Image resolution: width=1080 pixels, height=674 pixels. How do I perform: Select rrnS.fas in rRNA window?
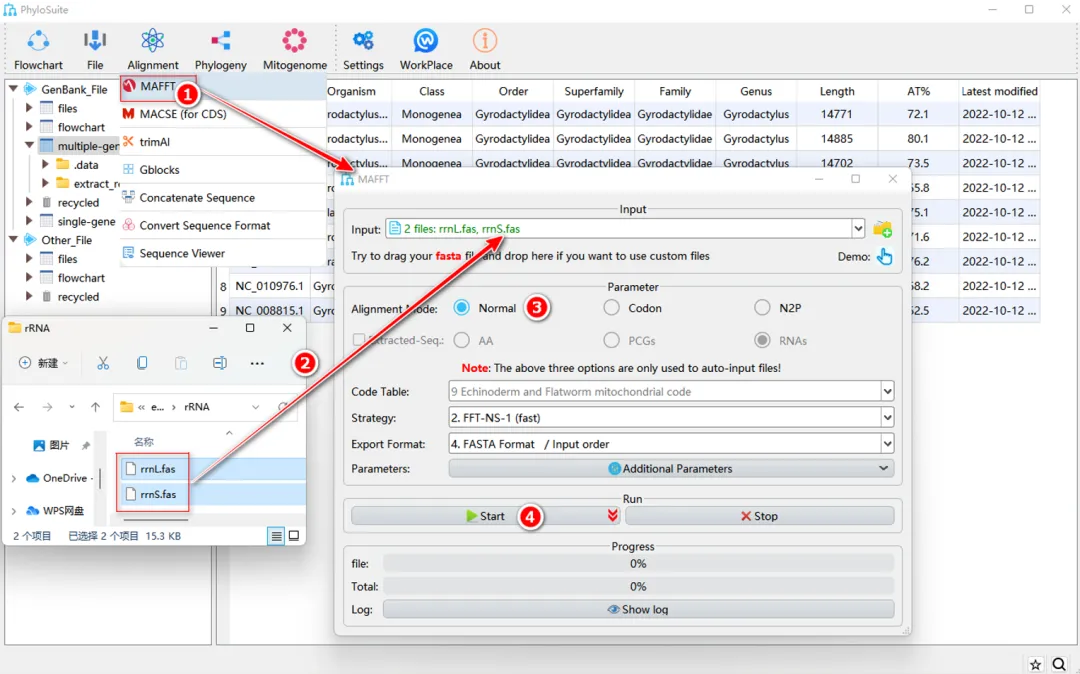[x=158, y=494]
